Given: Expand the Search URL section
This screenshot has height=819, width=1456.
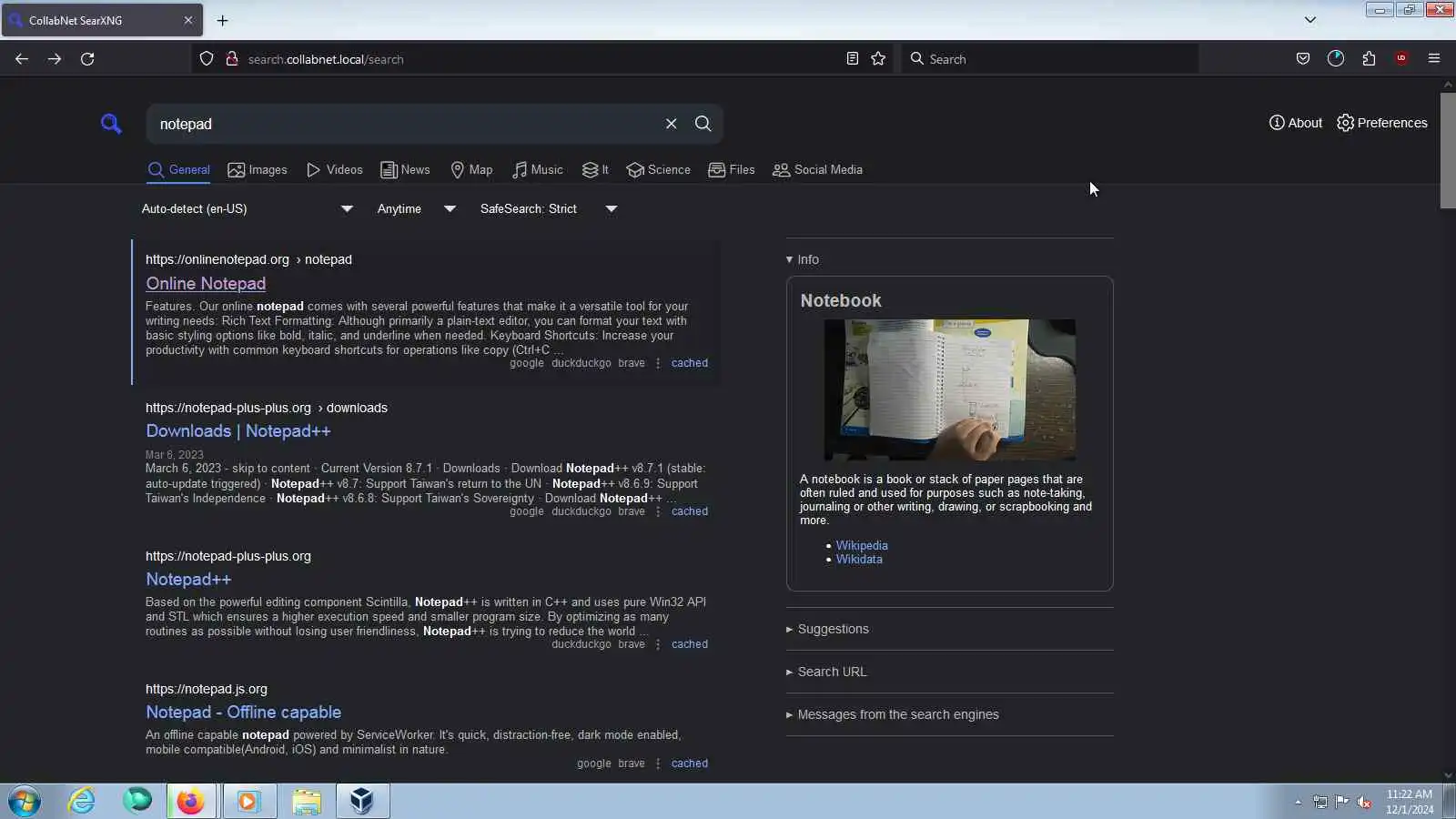Looking at the screenshot, I should coord(826,672).
